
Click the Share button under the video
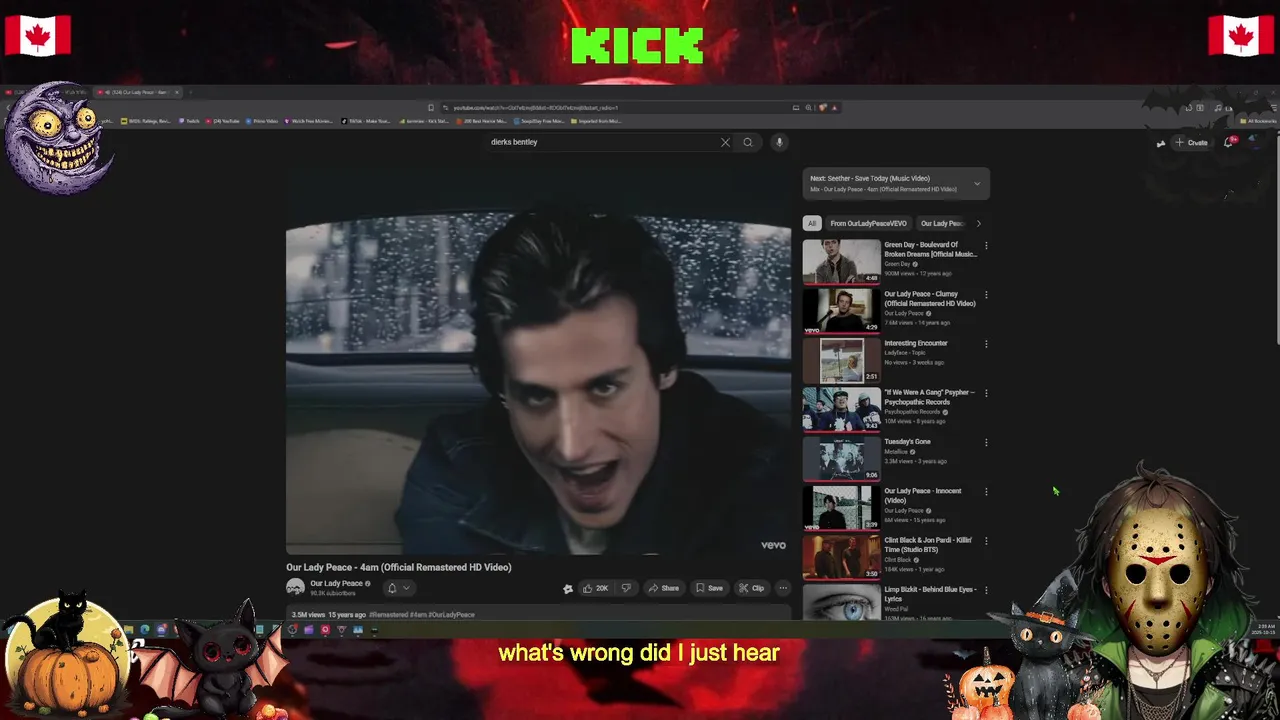click(x=663, y=588)
